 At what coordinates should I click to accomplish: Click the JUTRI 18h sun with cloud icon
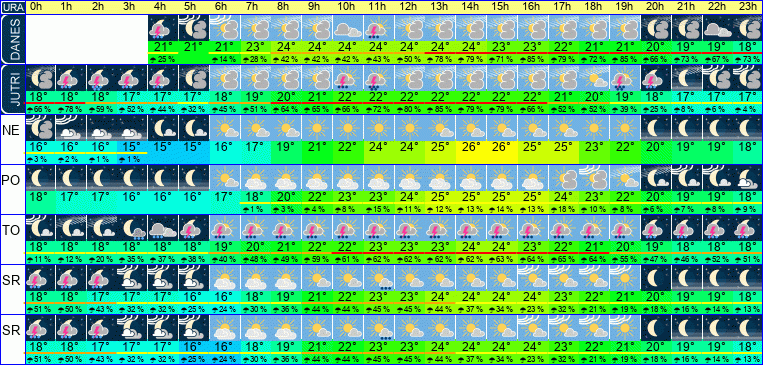595,78
